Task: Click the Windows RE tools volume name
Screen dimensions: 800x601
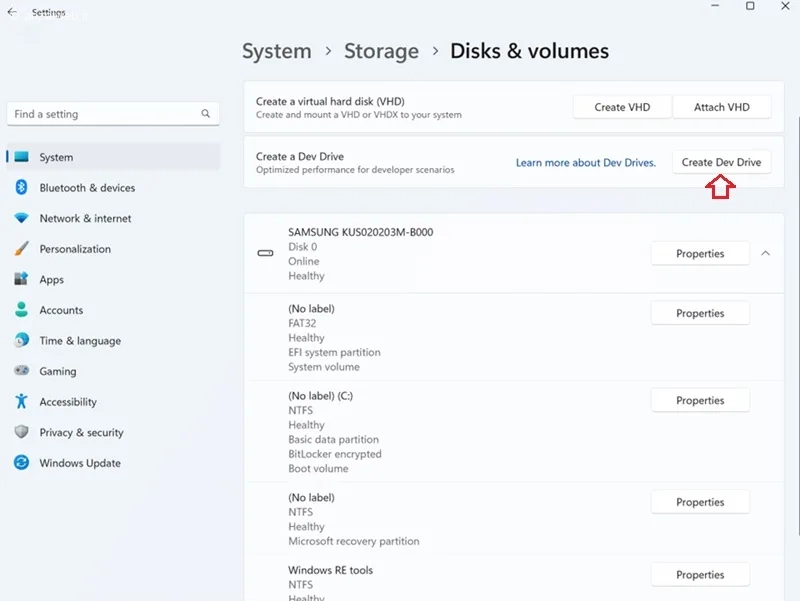Action: coord(331,570)
